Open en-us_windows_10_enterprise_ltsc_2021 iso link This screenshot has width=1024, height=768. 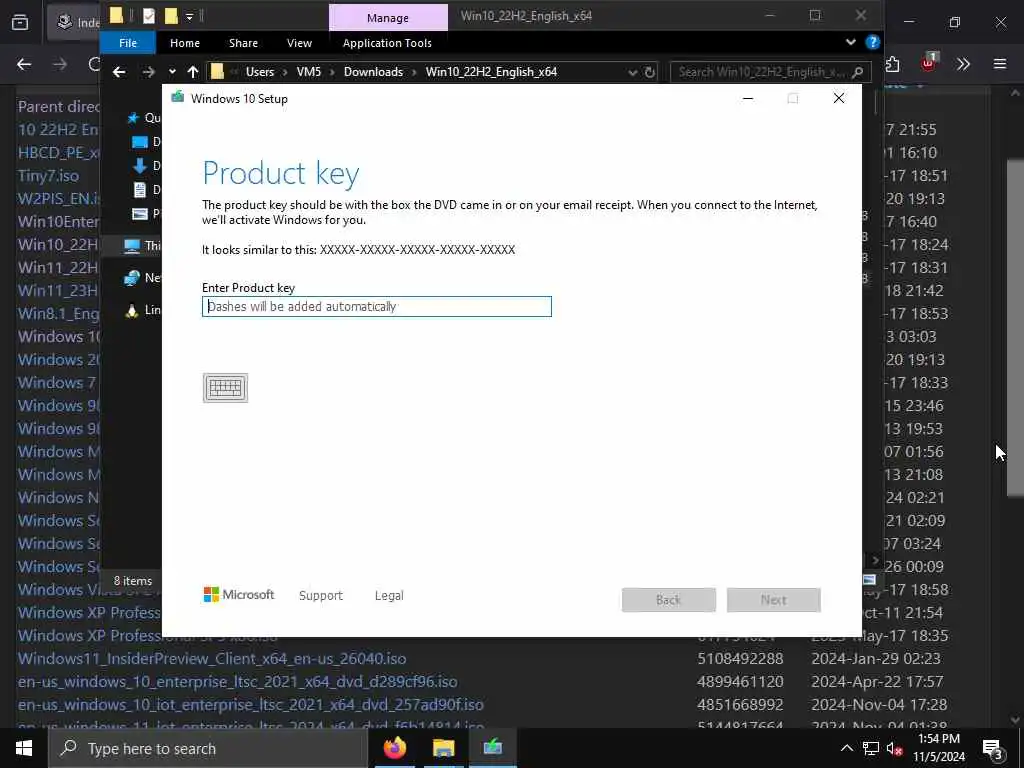click(238, 681)
